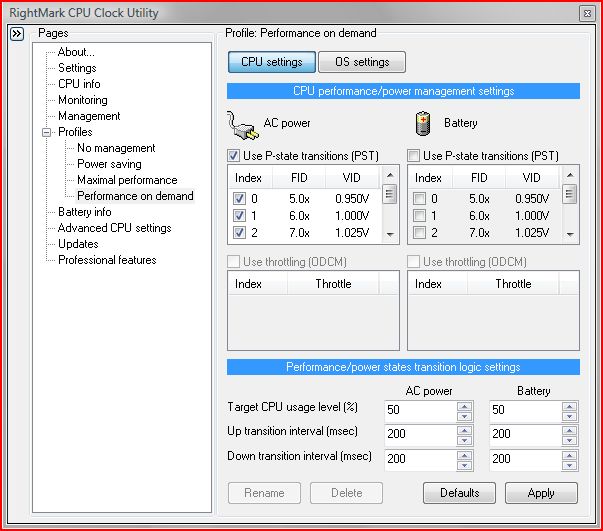Viewport: 603px width, 531px height.
Task: Select the Power saving profile
Action: 110,164
